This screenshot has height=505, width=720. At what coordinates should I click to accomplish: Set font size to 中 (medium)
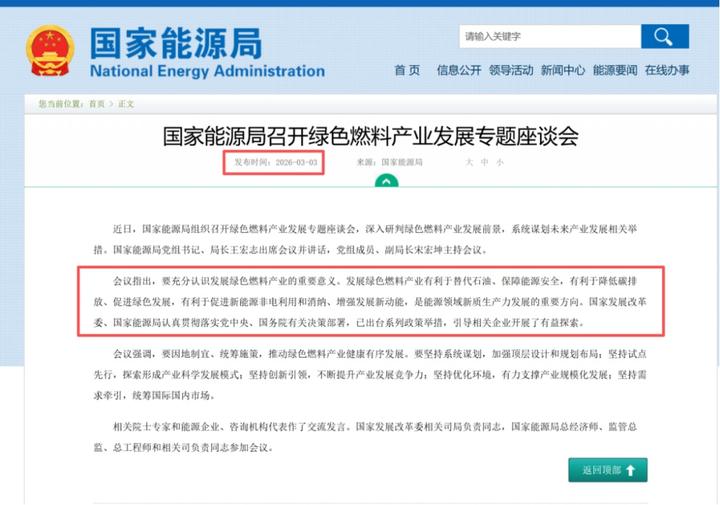tap(484, 161)
